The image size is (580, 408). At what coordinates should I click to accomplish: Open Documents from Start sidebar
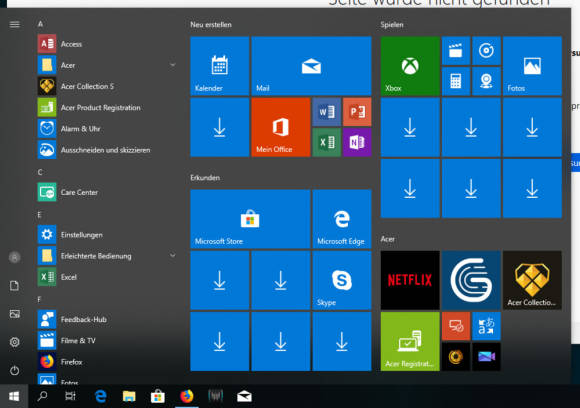pos(14,286)
